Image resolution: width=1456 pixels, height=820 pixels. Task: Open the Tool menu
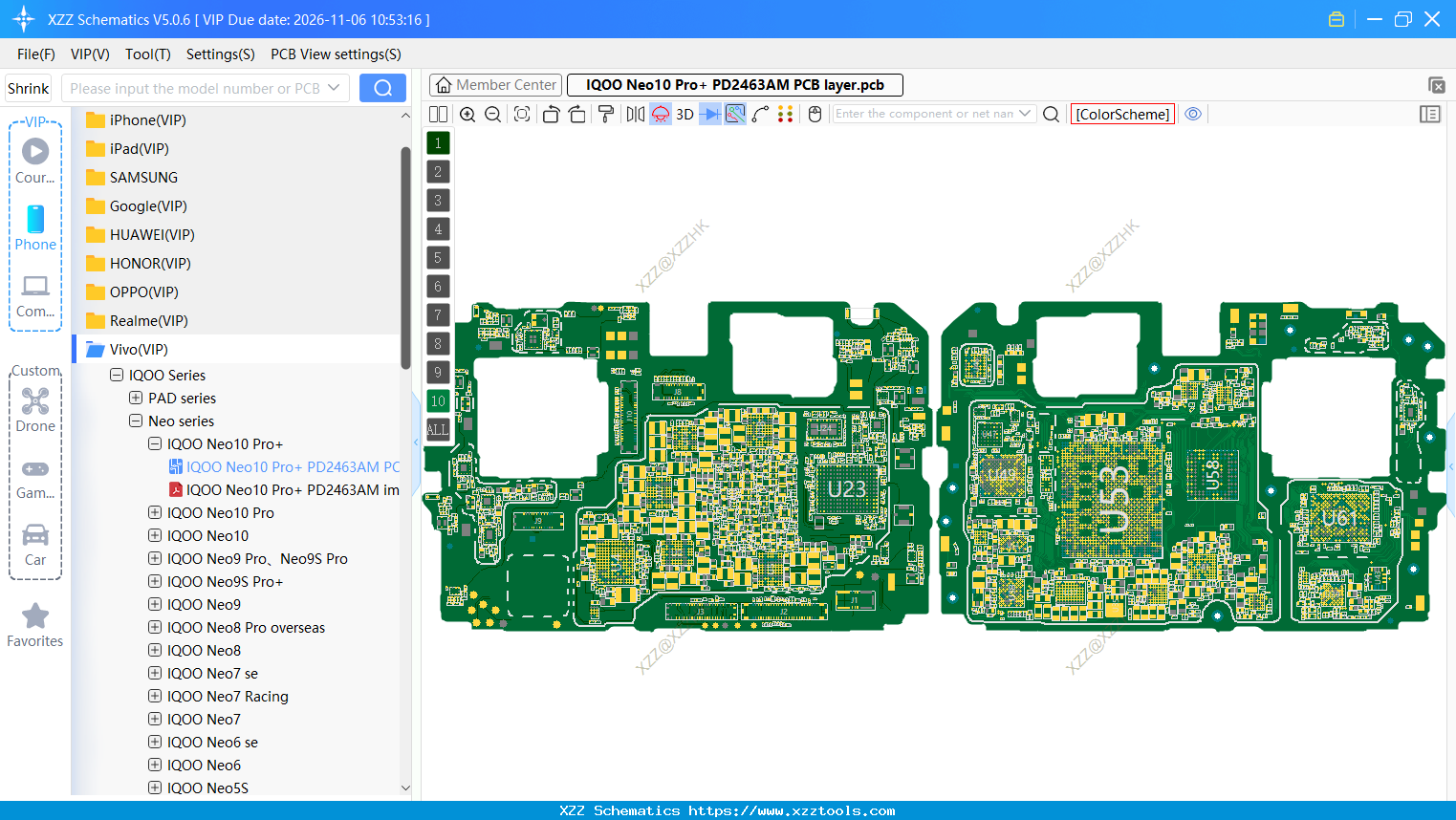(x=147, y=54)
